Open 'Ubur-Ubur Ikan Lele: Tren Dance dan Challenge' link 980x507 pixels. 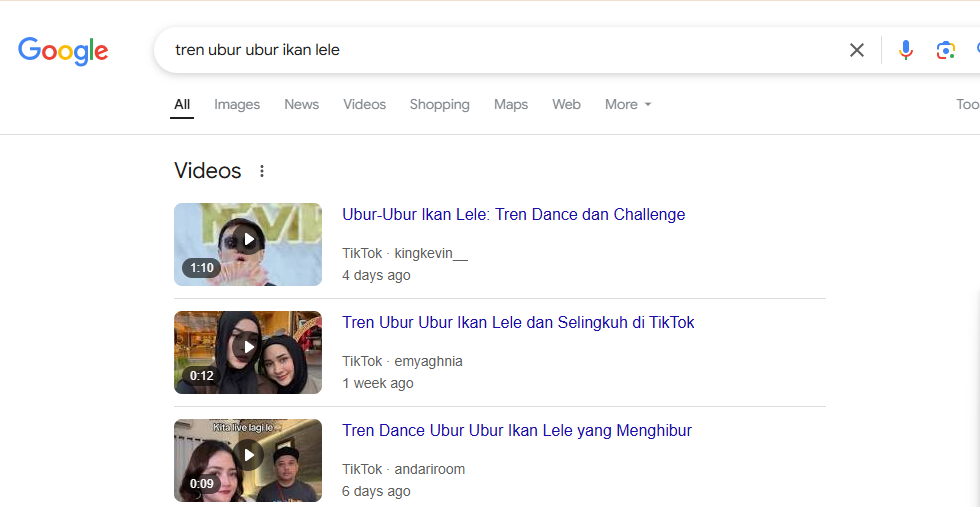pyautogui.click(x=514, y=214)
